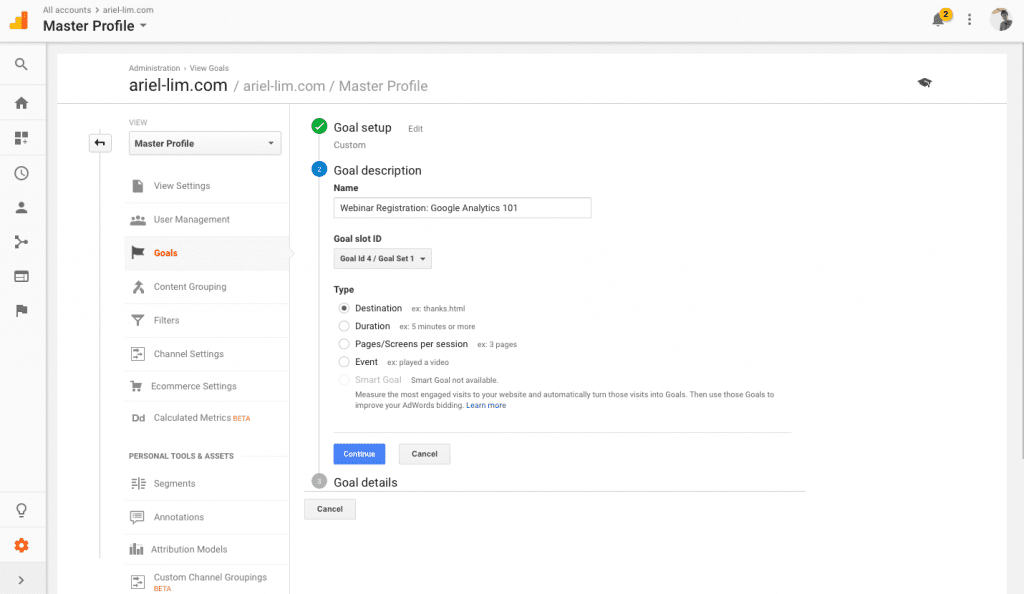Click the Attribution Models bar chart icon
1024x594 pixels.
(x=136, y=550)
